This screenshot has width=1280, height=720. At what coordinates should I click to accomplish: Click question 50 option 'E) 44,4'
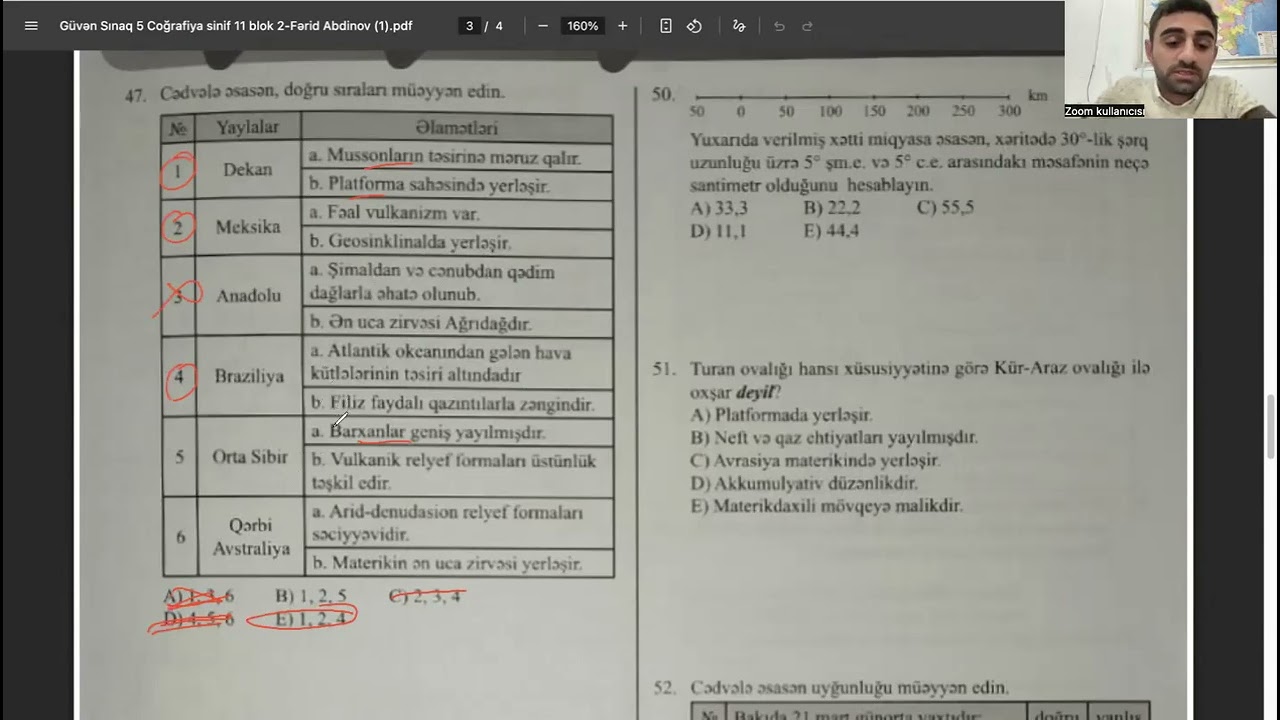(831, 231)
